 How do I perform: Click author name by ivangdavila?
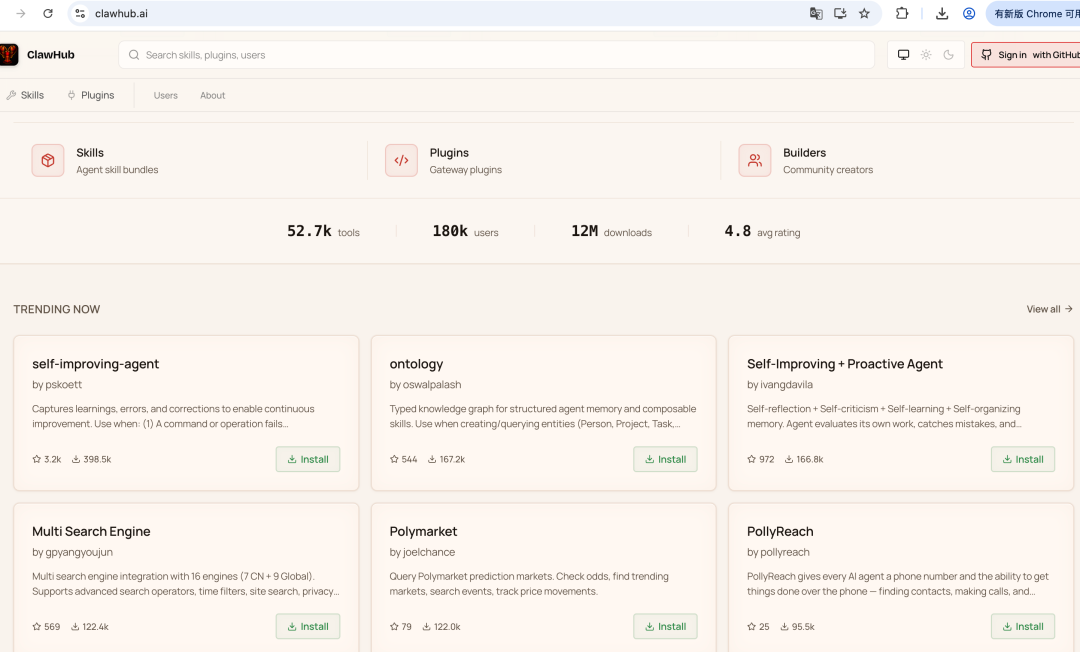tap(780, 385)
